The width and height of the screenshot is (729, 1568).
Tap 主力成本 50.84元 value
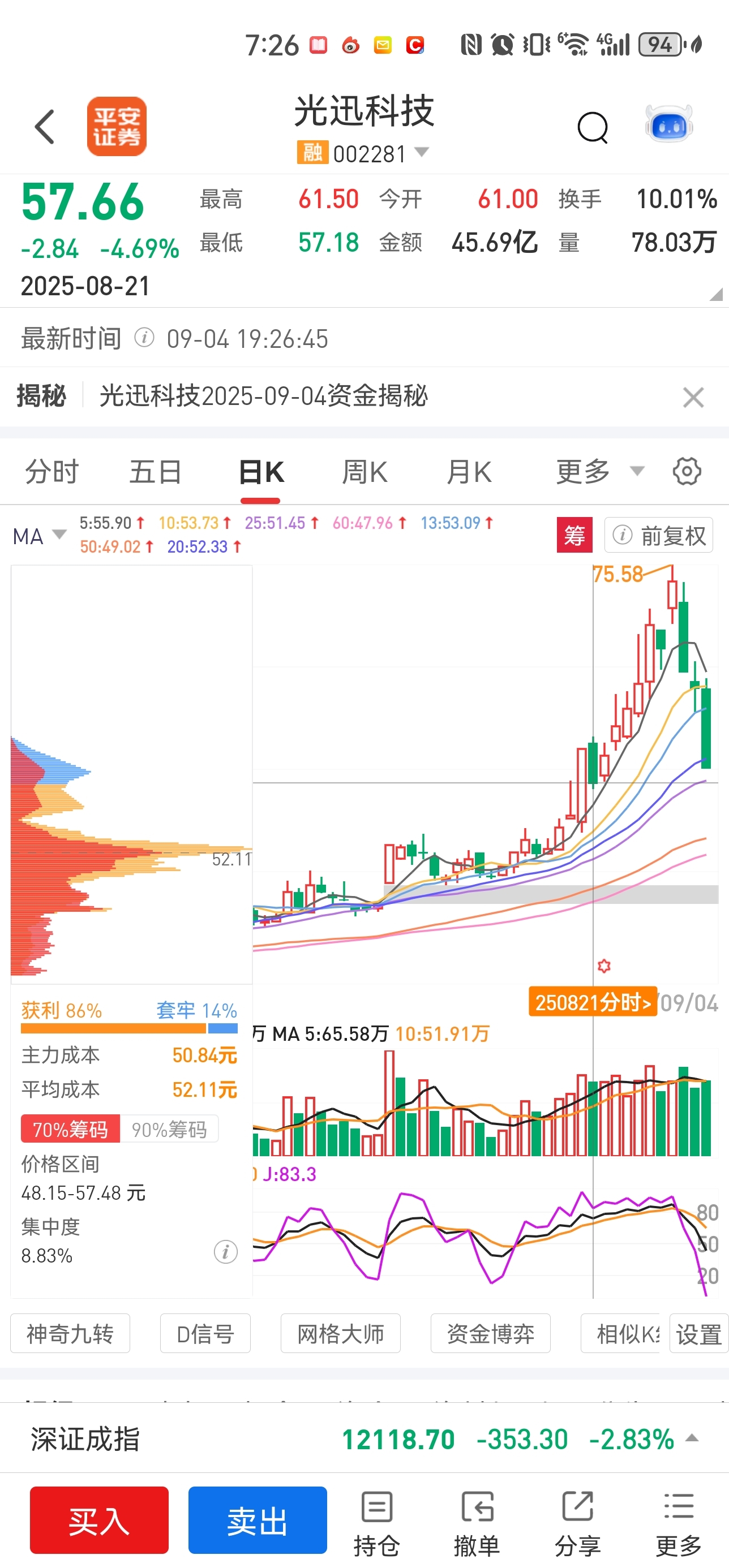(205, 1055)
